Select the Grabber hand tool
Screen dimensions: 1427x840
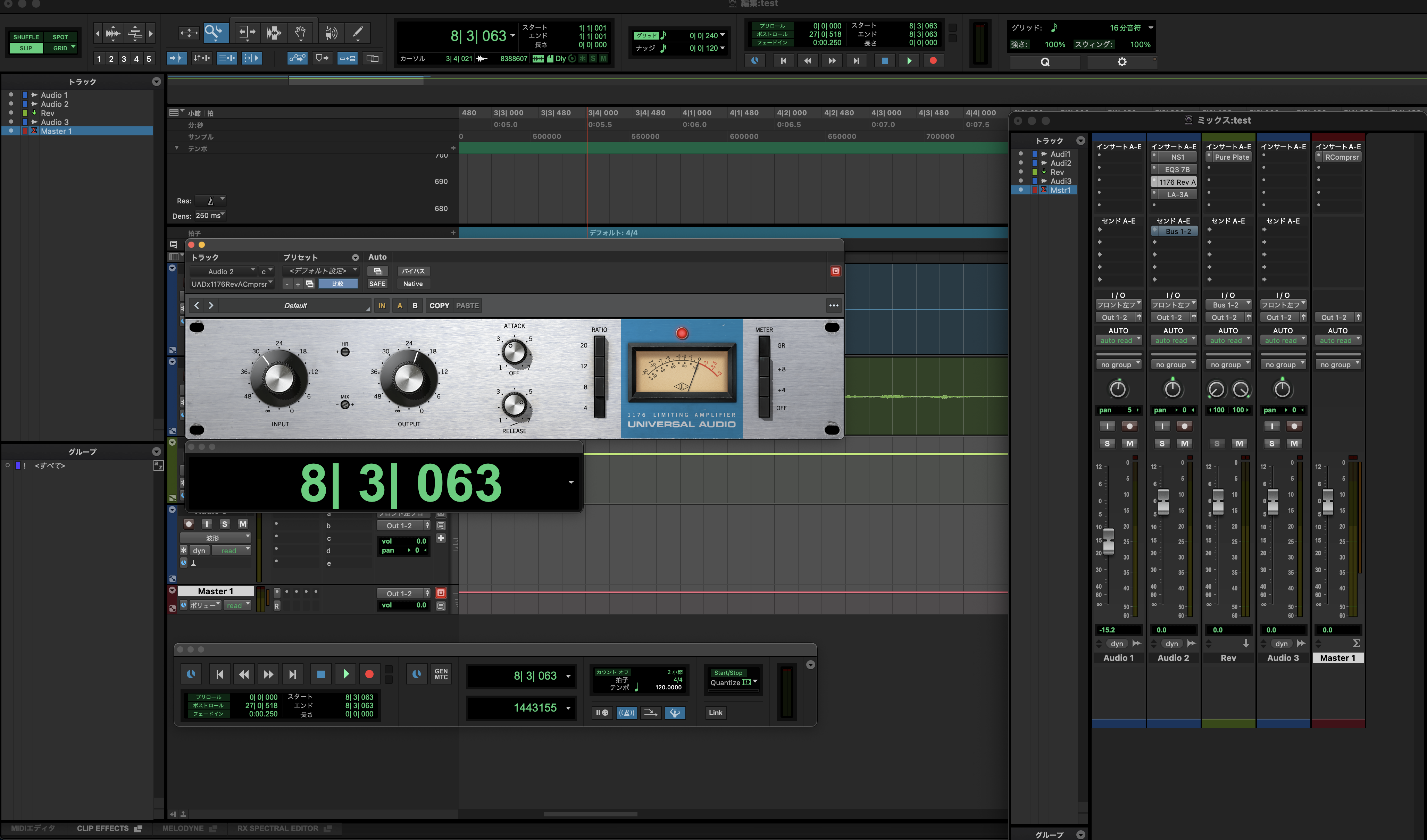click(x=301, y=33)
